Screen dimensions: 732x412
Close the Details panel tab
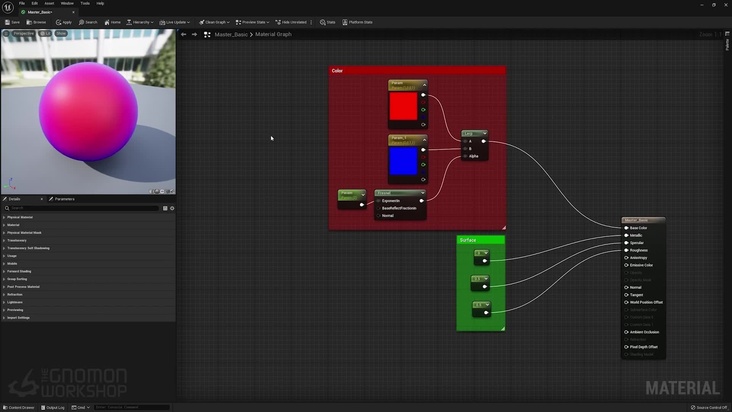(x=42, y=199)
